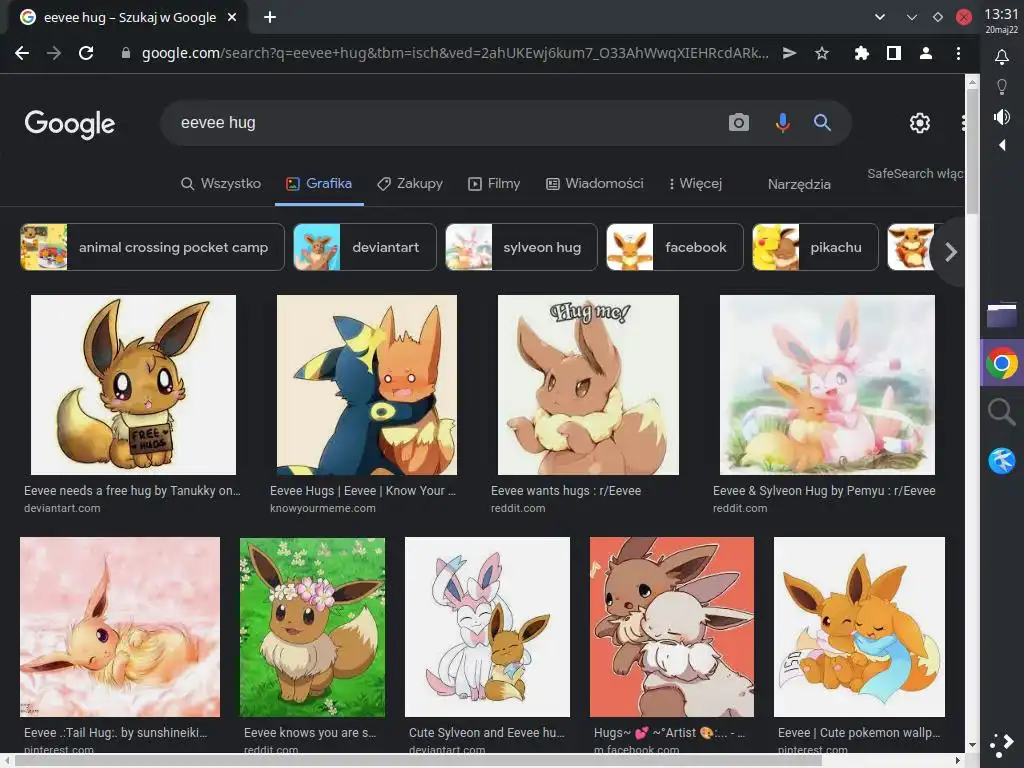Expand the tab search dropdown arrow

coord(880,17)
